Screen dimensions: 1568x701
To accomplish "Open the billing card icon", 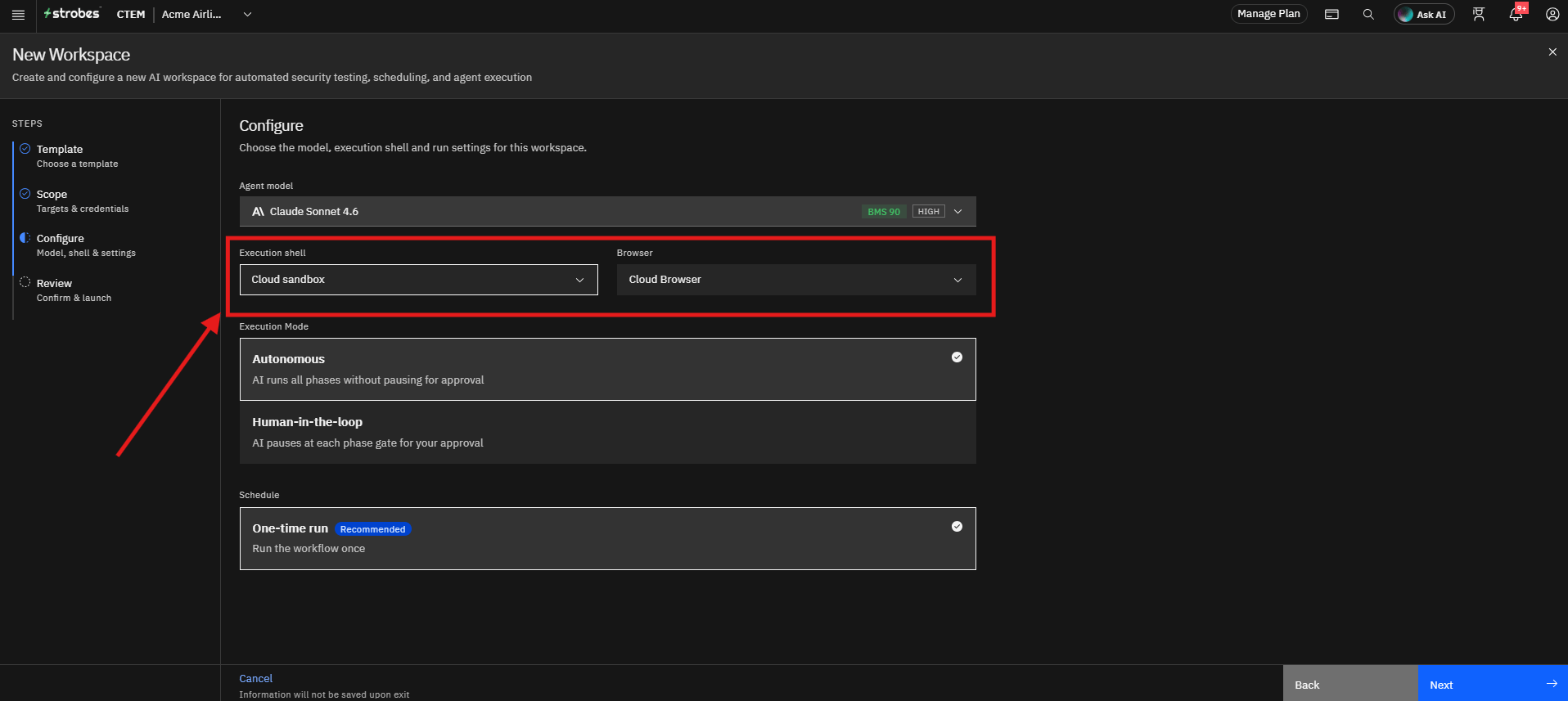I will tap(1331, 14).
